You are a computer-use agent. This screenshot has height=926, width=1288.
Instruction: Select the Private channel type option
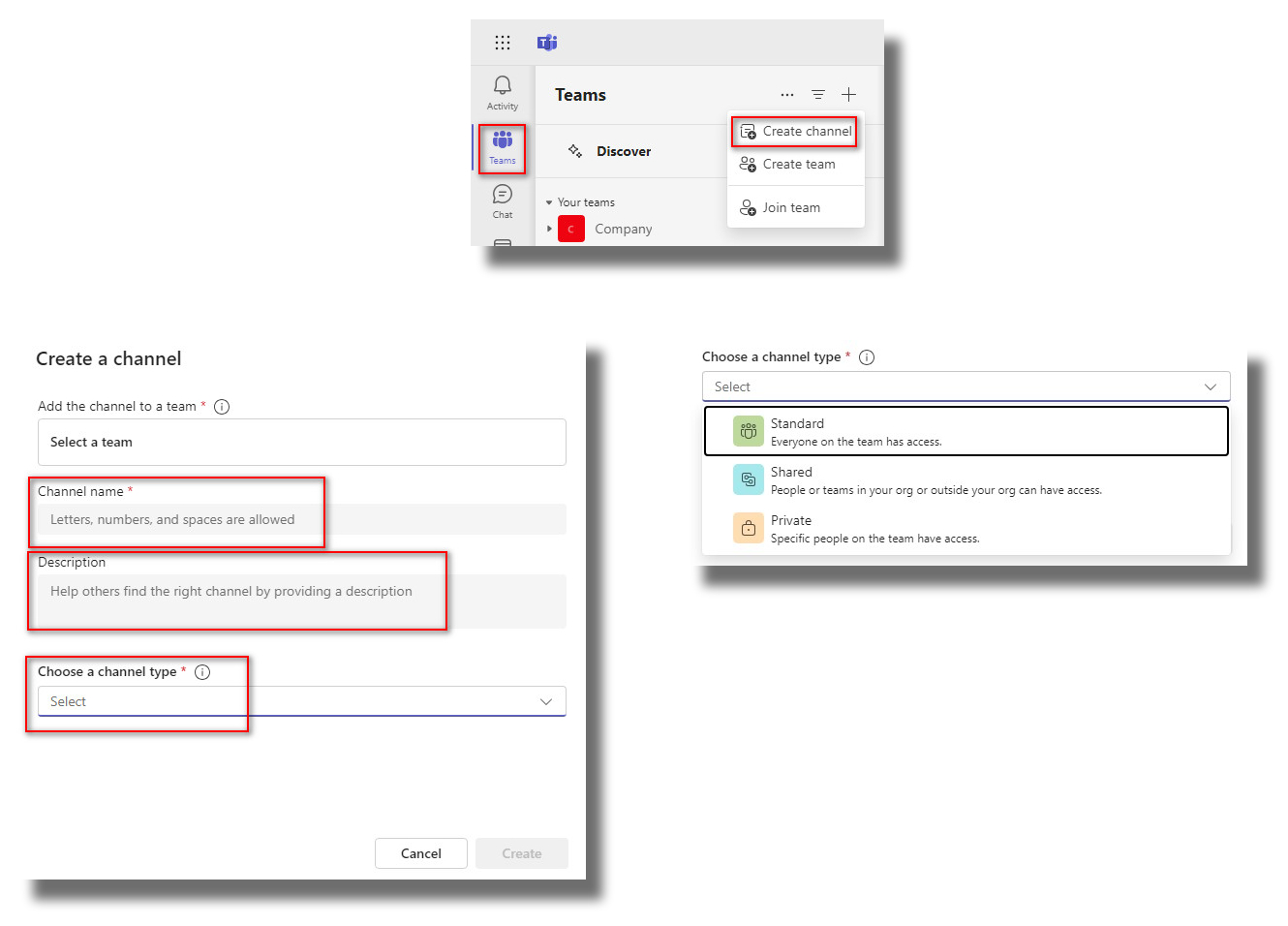[x=966, y=528]
